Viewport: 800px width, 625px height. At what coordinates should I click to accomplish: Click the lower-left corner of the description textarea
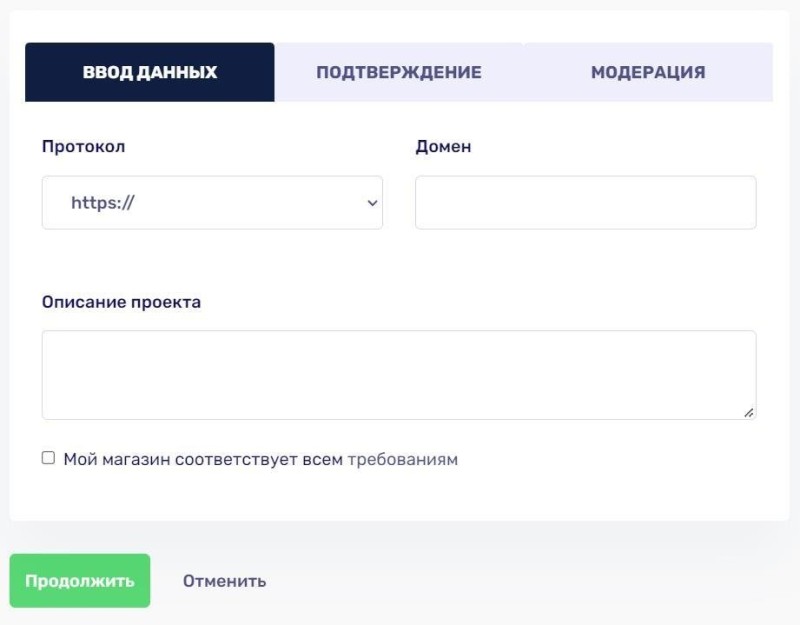tap(52, 410)
